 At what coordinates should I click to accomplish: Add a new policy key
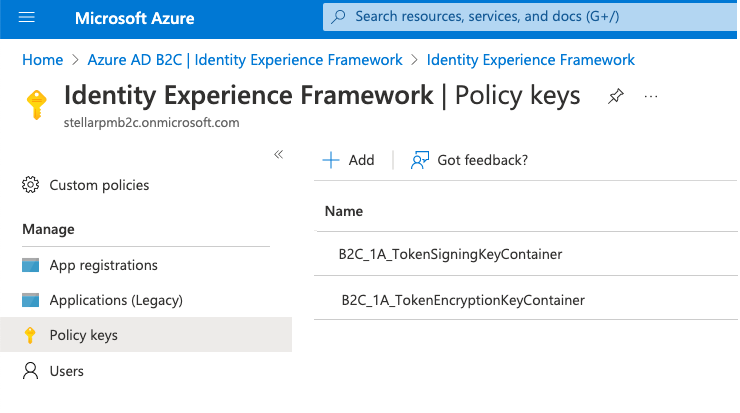tap(348, 160)
